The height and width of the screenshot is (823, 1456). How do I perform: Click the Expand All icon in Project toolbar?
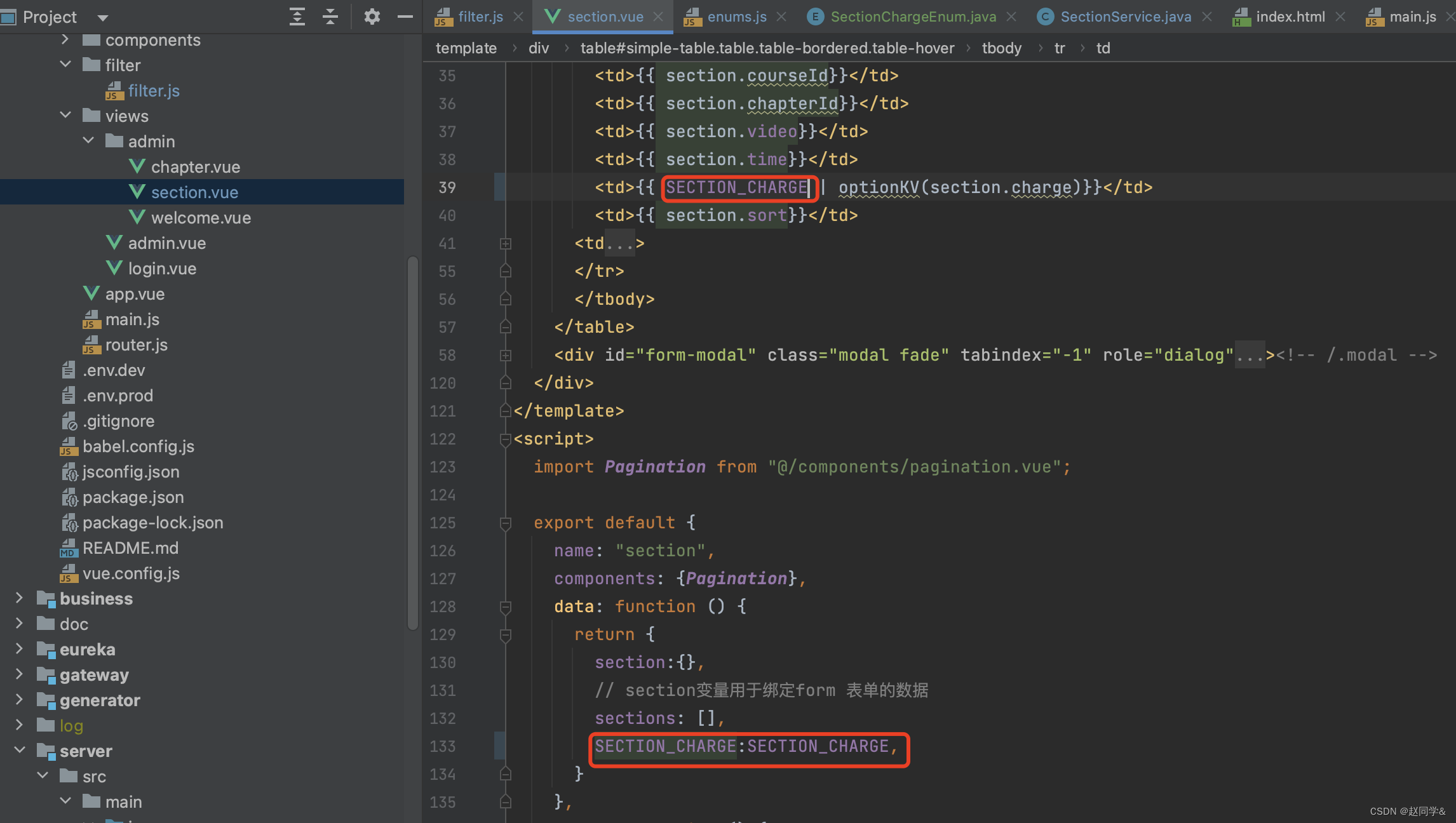[x=297, y=17]
